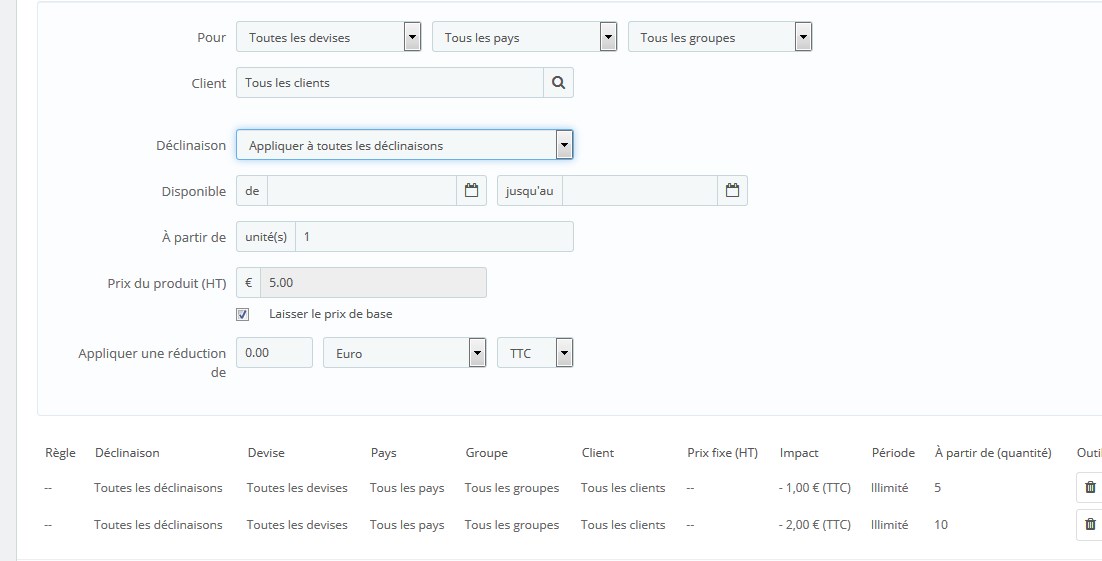
Task: Click the client search magnifier icon
Action: (x=559, y=83)
